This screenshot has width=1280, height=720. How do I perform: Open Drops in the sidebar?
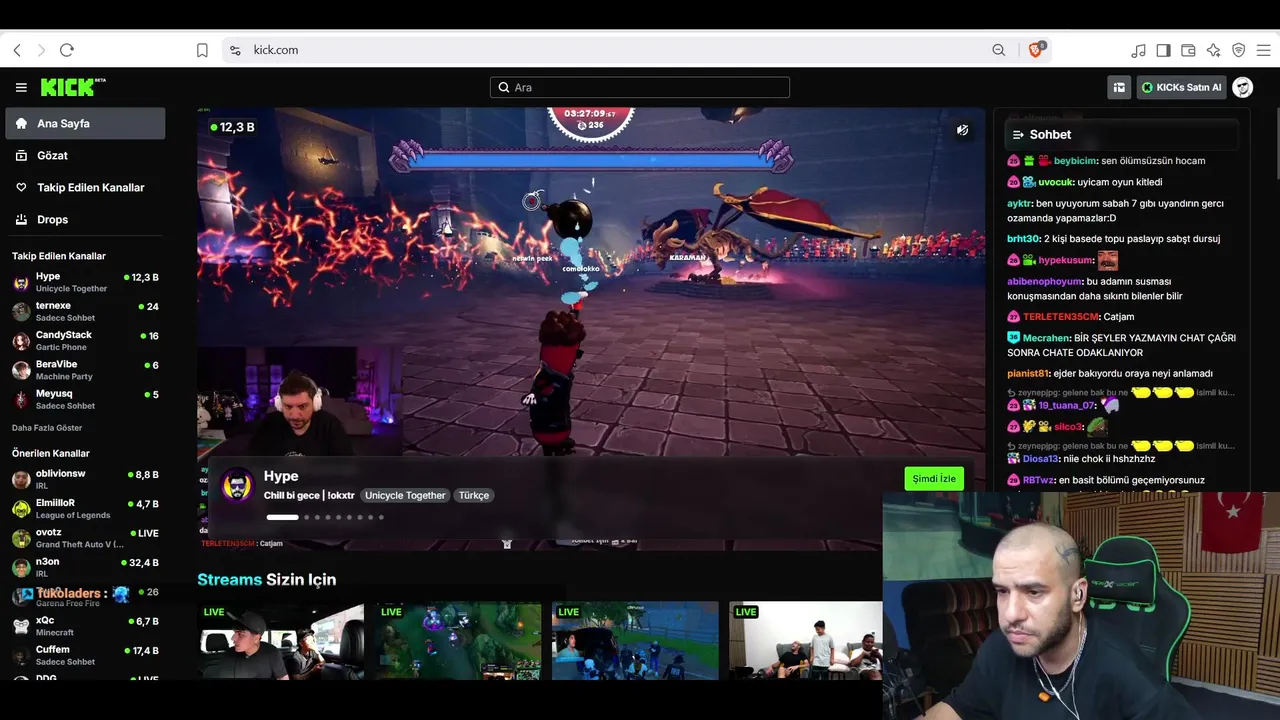click(85, 220)
